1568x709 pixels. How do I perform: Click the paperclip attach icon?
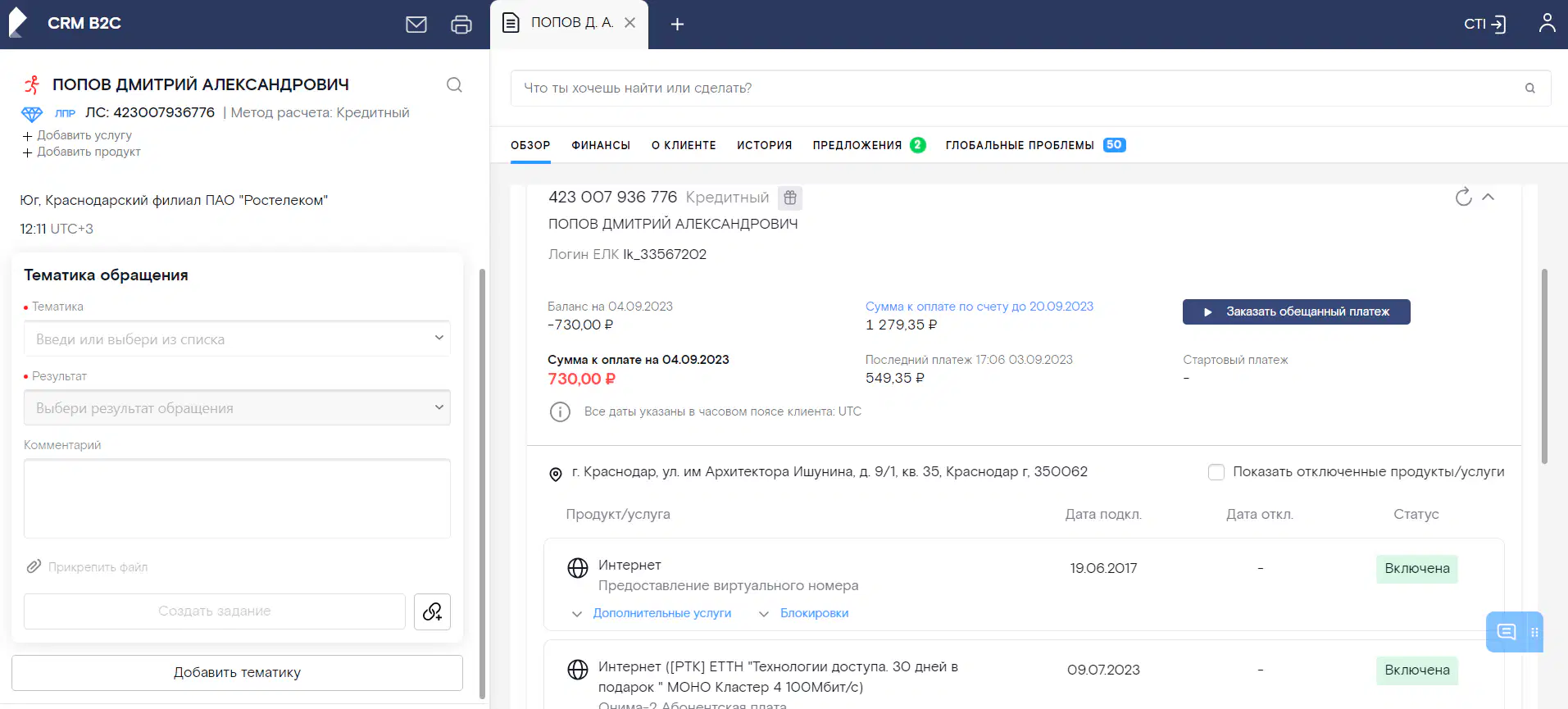coord(34,566)
